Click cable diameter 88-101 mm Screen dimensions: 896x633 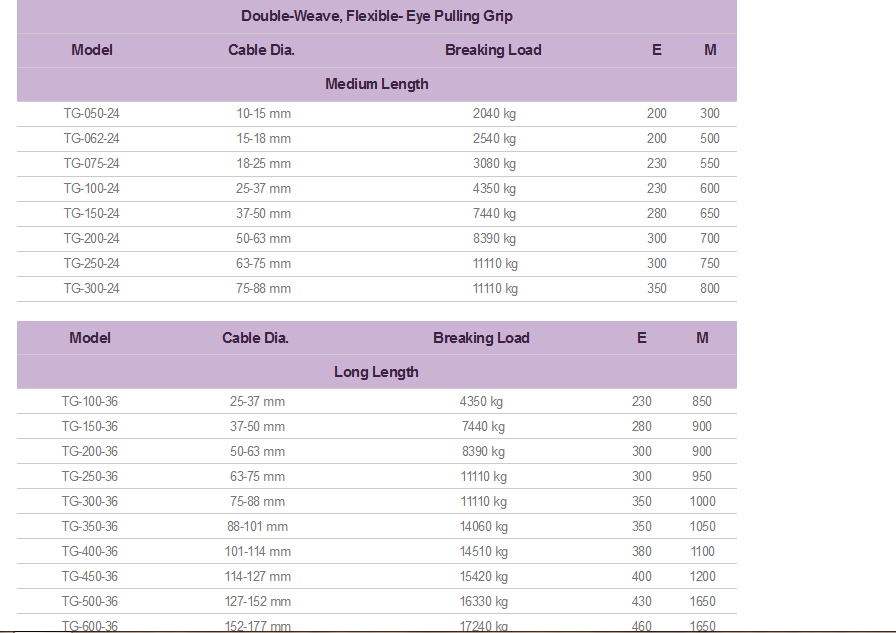coord(257,527)
